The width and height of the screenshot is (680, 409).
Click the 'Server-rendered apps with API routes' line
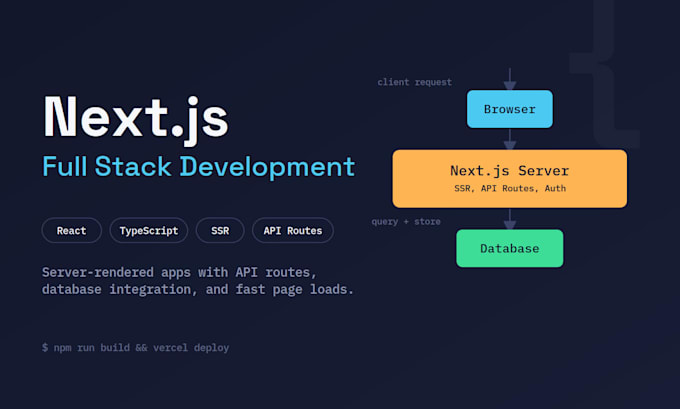(x=180, y=272)
